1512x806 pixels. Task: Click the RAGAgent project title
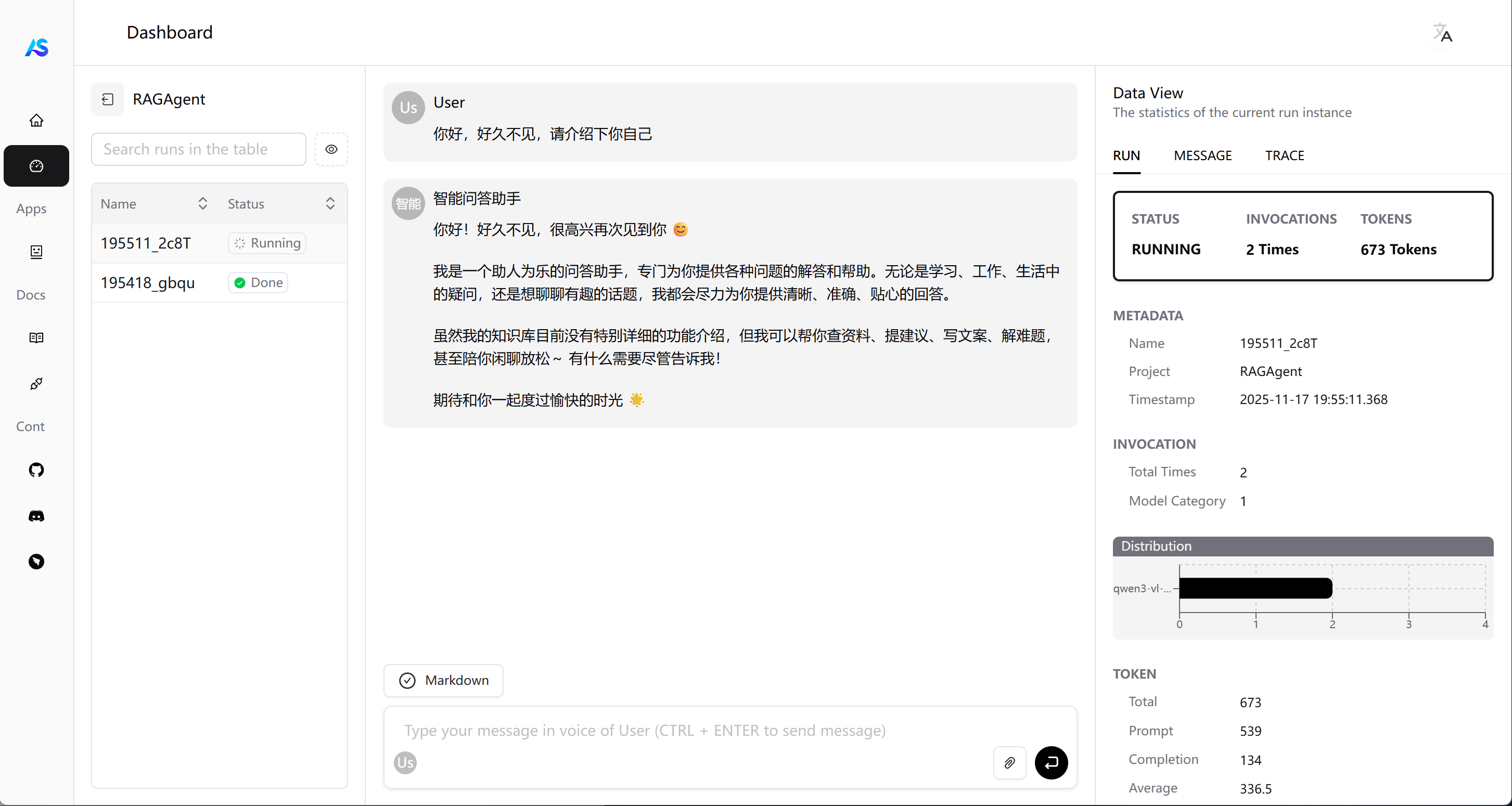point(169,99)
